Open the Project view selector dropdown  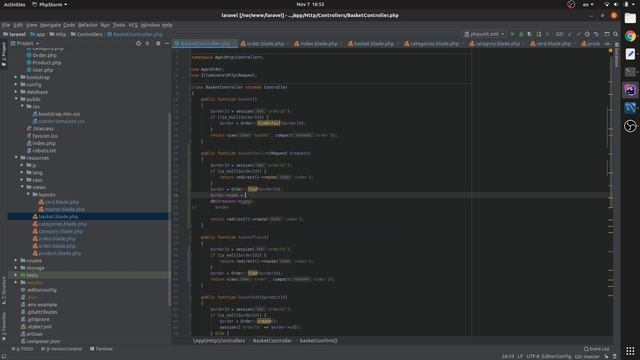(x=25, y=43)
